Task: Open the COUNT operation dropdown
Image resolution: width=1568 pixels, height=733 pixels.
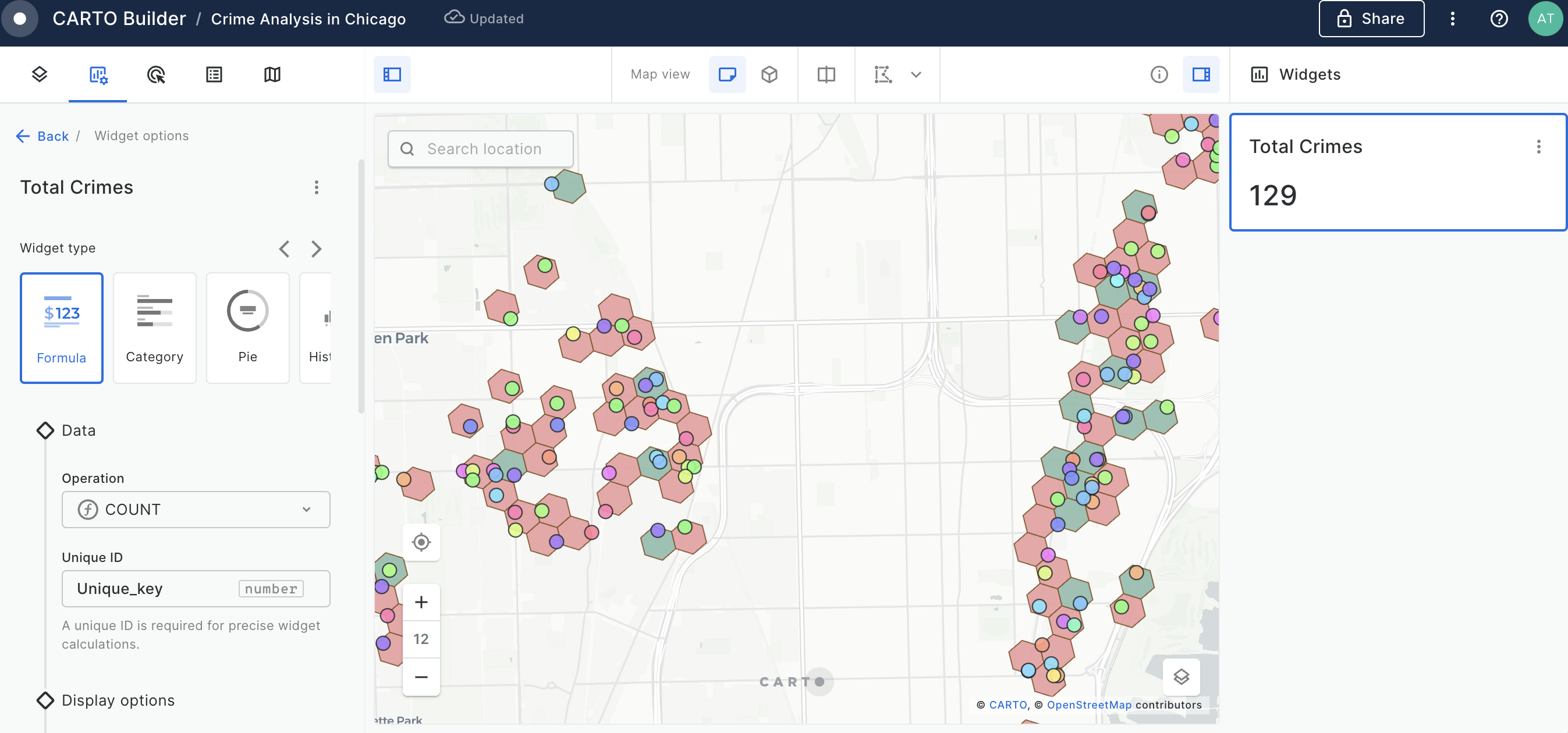Action: (x=196, y=509)
